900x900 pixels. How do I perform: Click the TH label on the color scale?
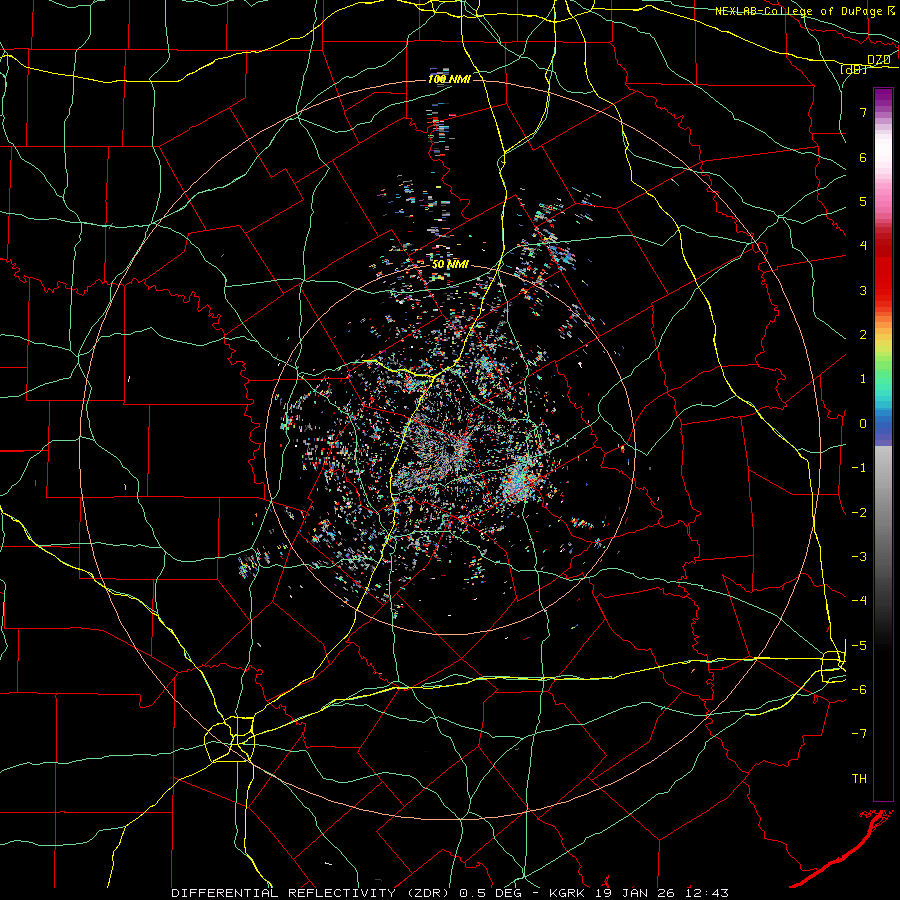(859, 778)
